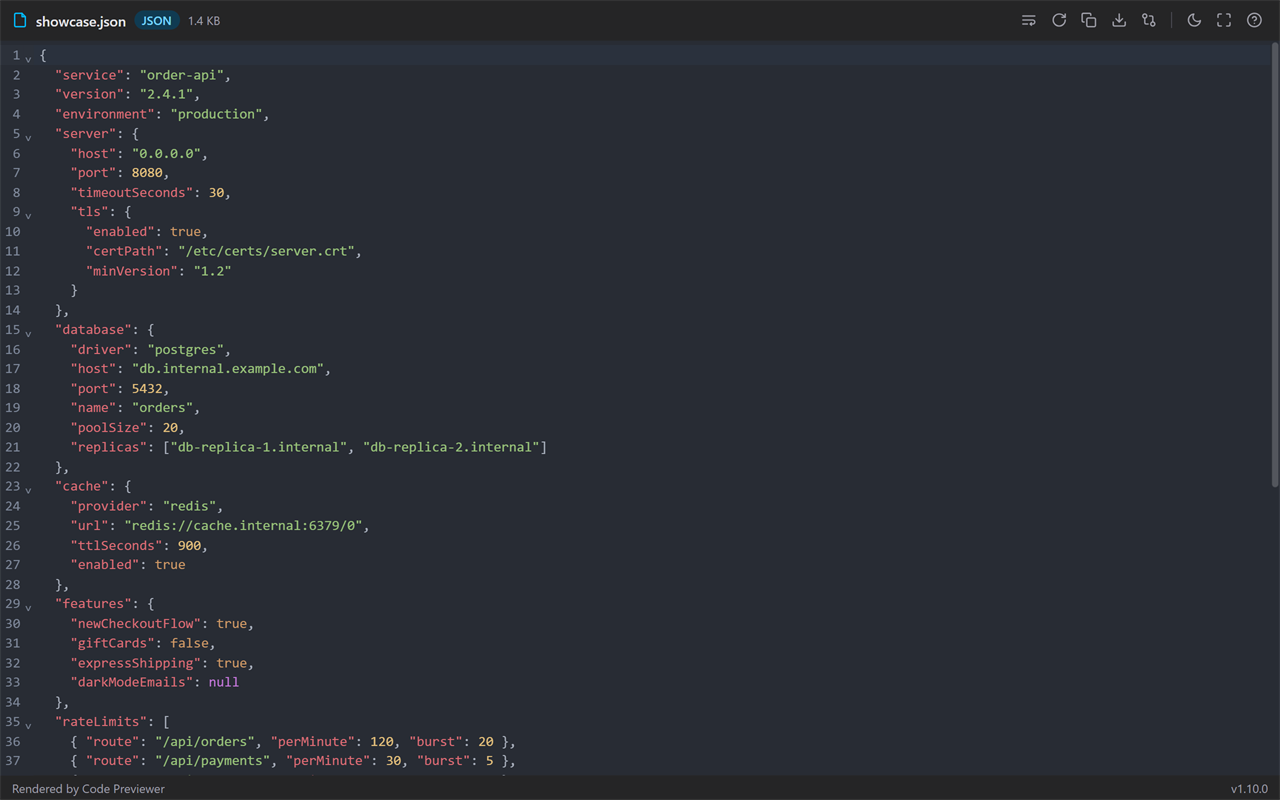
Task: Click the "replicas" key
Action: (109, 447)
